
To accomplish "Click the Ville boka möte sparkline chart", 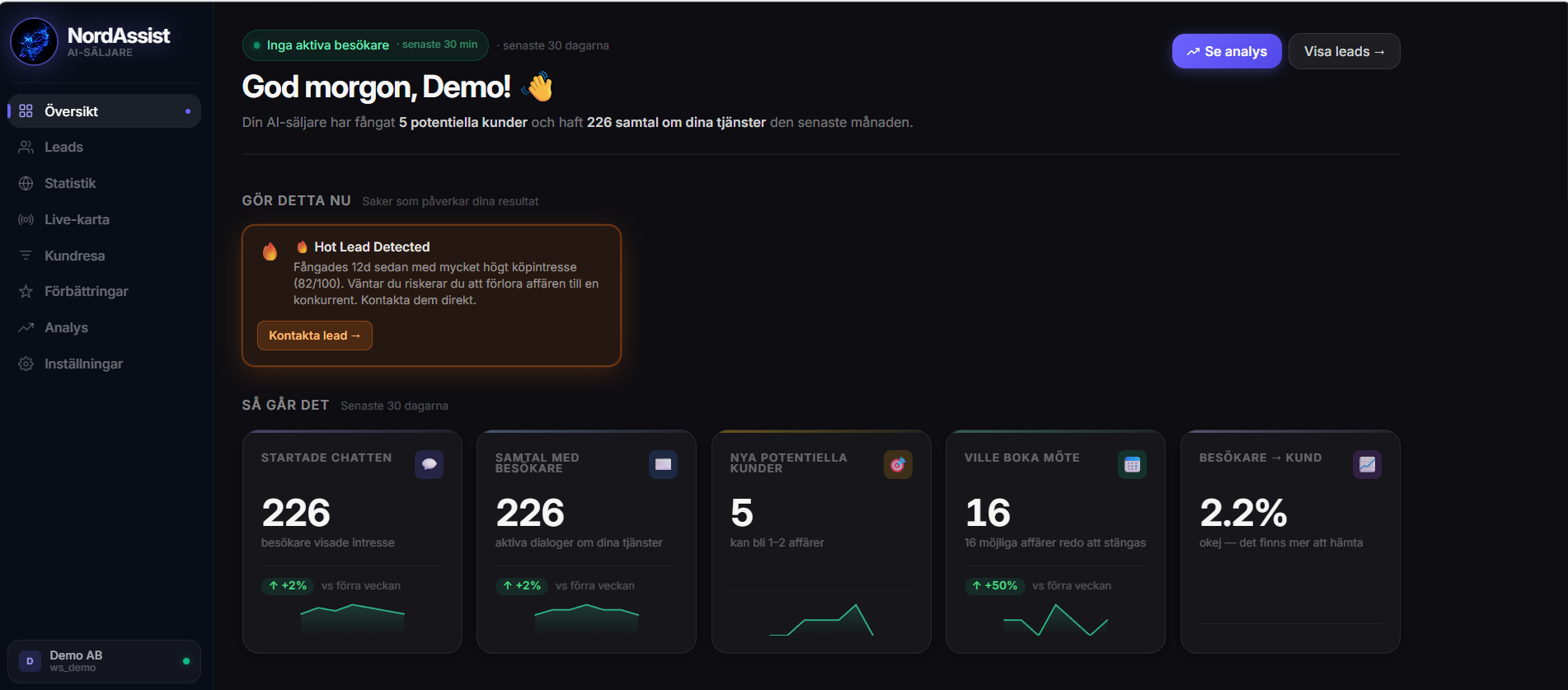I will [x=1055, y=620].
